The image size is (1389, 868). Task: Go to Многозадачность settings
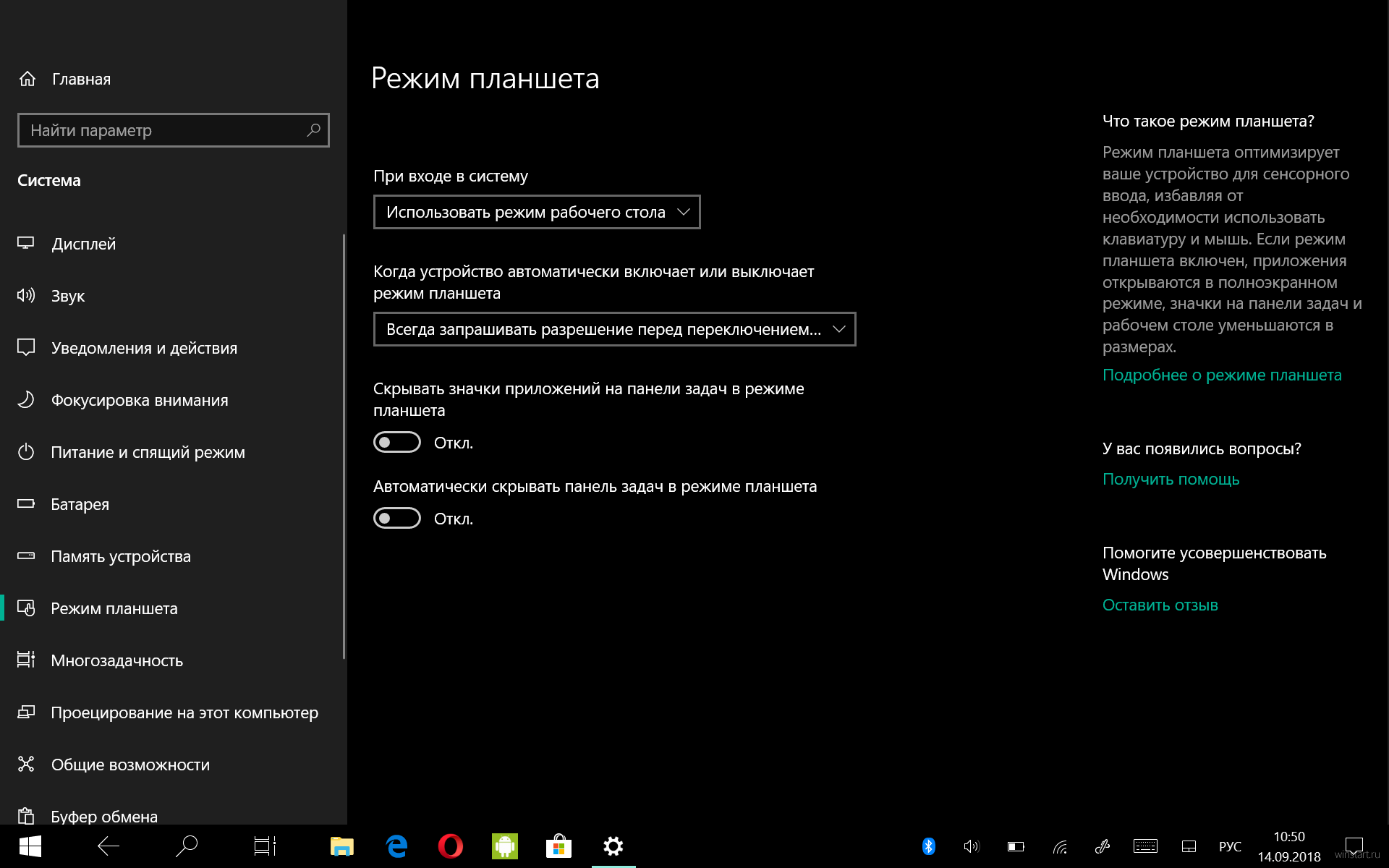(116, 660)
